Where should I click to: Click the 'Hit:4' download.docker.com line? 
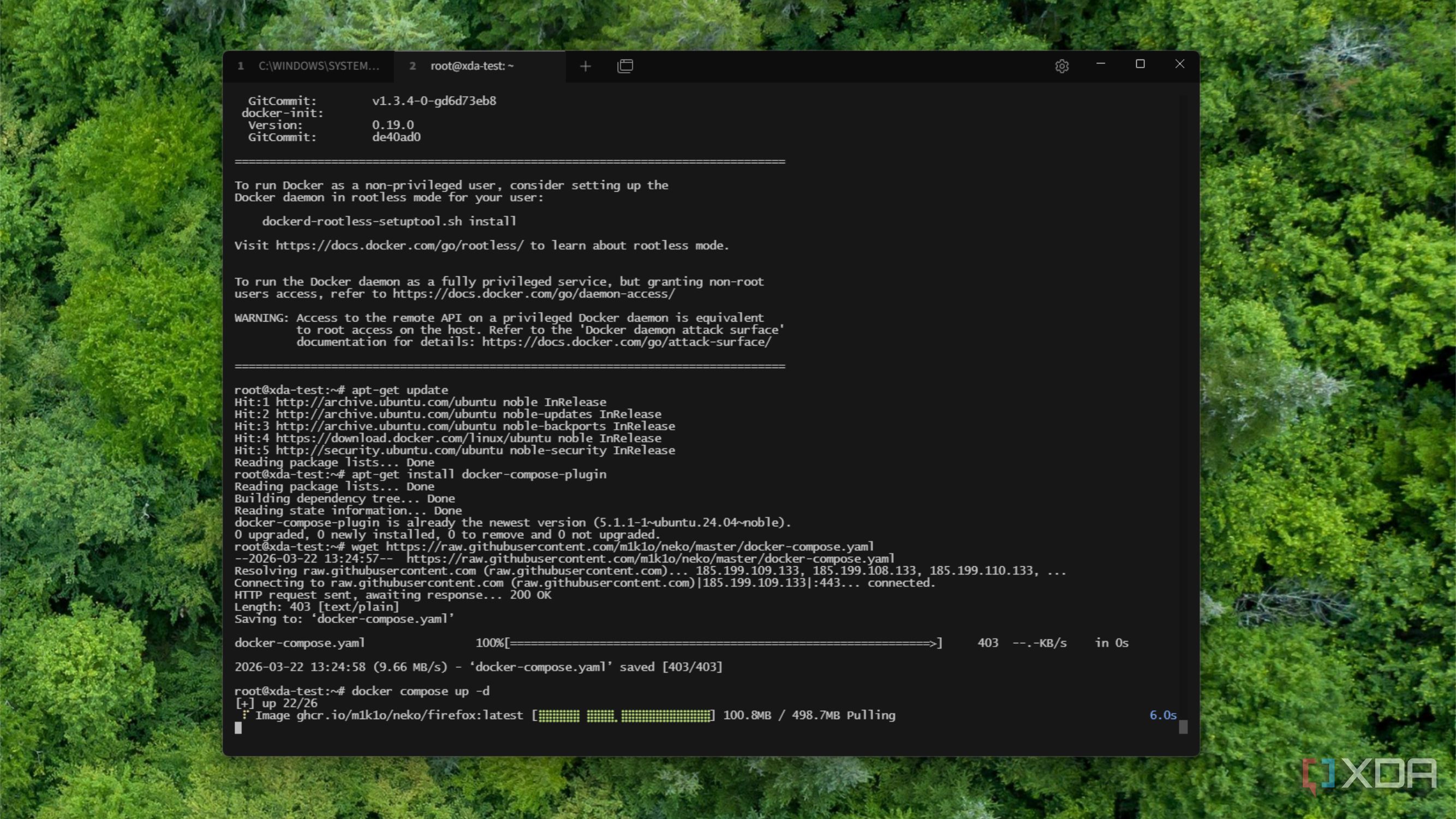click(447, 438)
